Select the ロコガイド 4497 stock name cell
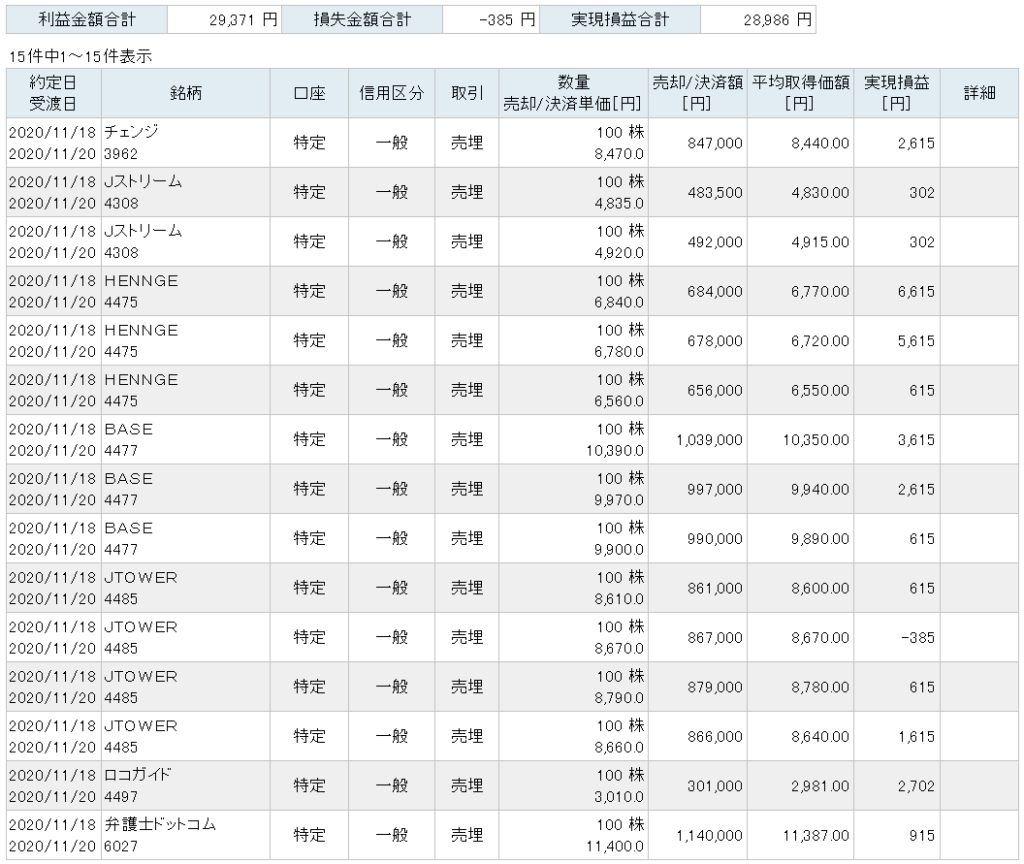The height and width of the screenshot is (864, 1024). [x=185, y=786]
